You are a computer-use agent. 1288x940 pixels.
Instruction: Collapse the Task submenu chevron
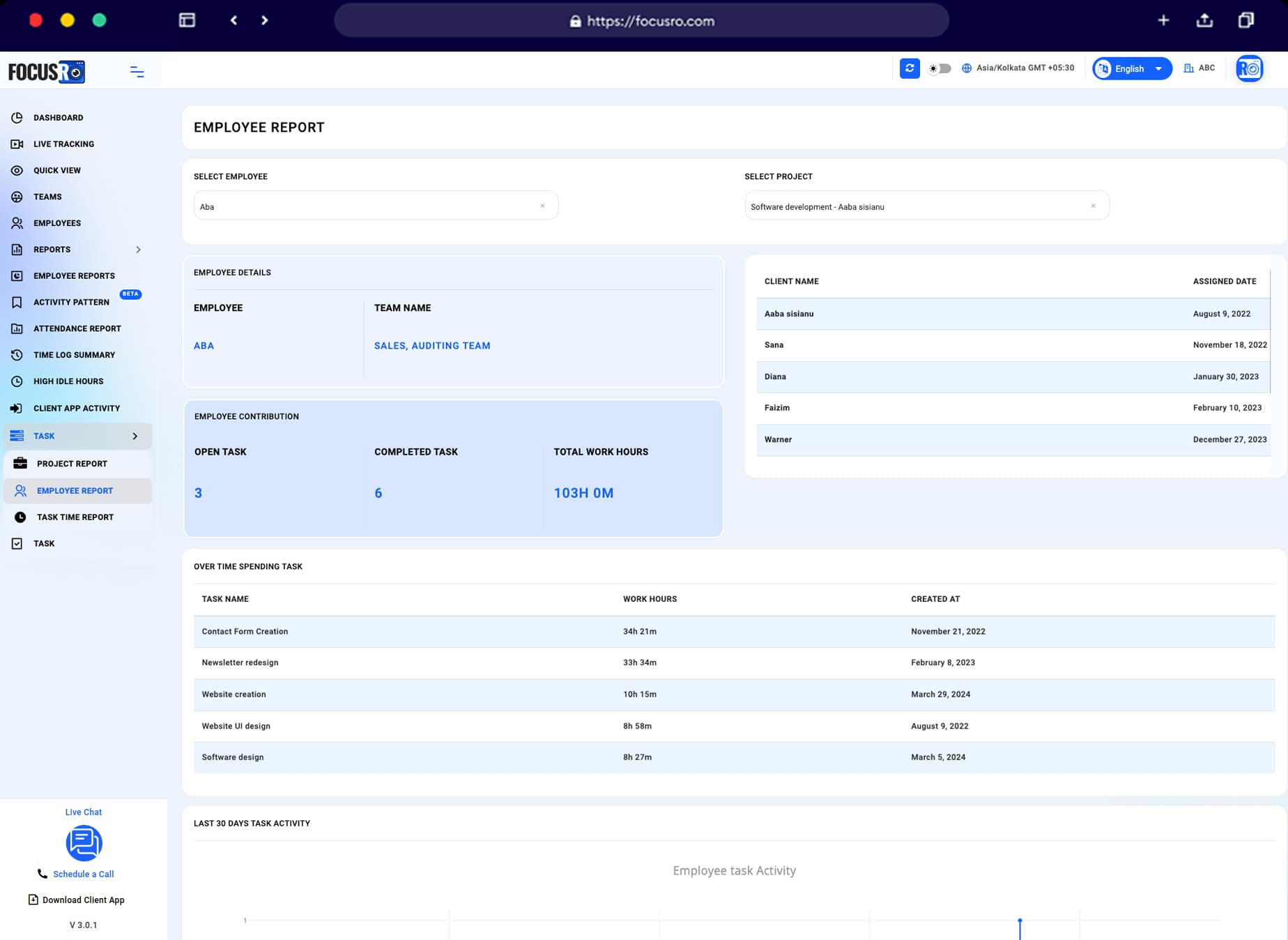[135, 436]
